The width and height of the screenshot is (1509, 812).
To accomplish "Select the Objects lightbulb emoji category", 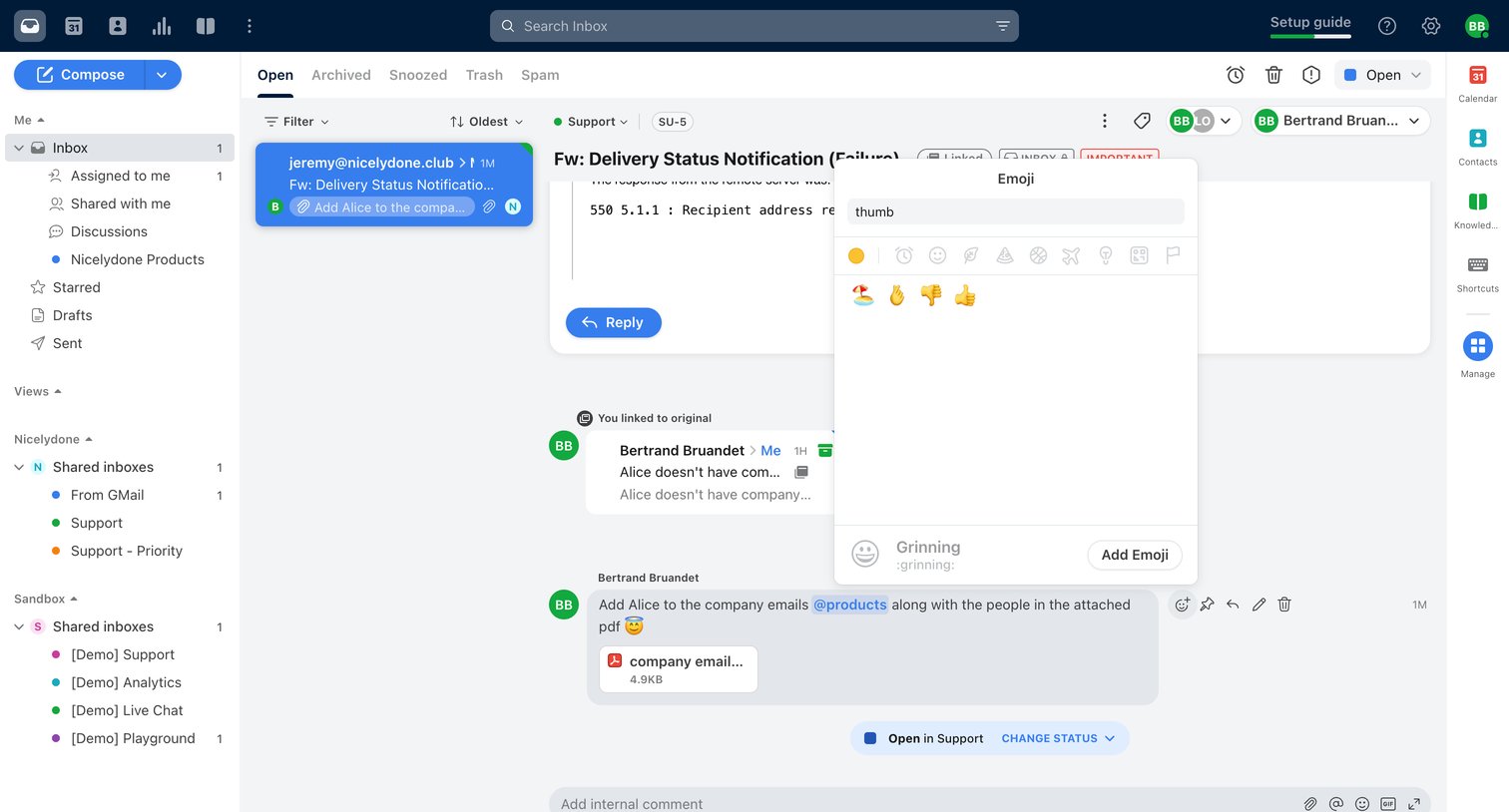I will (1106, 255).
